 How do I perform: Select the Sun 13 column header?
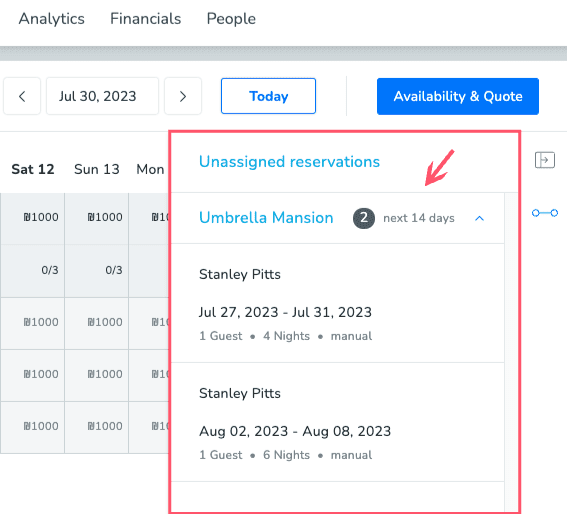click(x=97, y=169)
